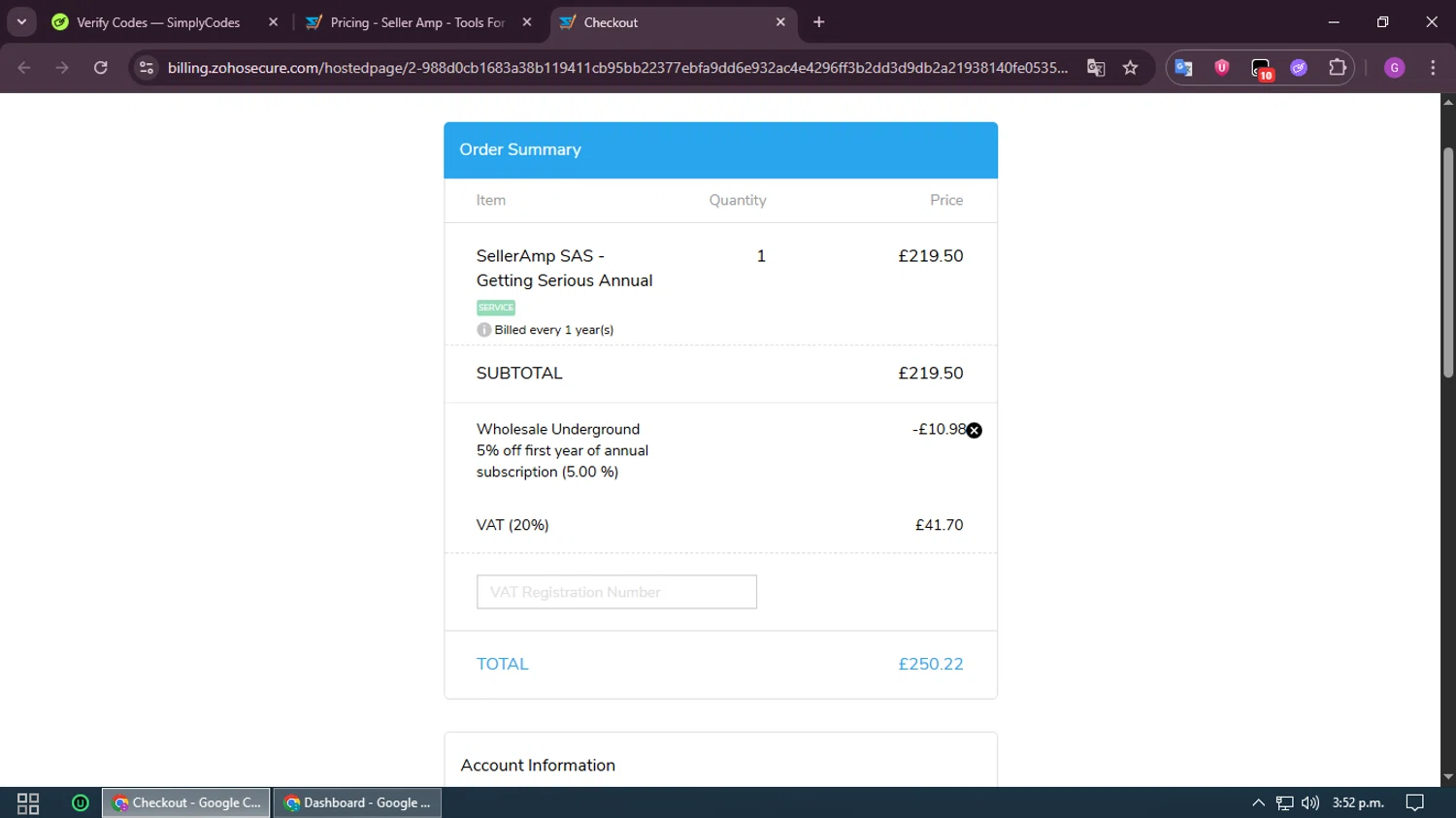Image resolution: width=1456 pixels, height=818 pixels.
Task: Click the total amount £250.22
Action: coord(930,665)
